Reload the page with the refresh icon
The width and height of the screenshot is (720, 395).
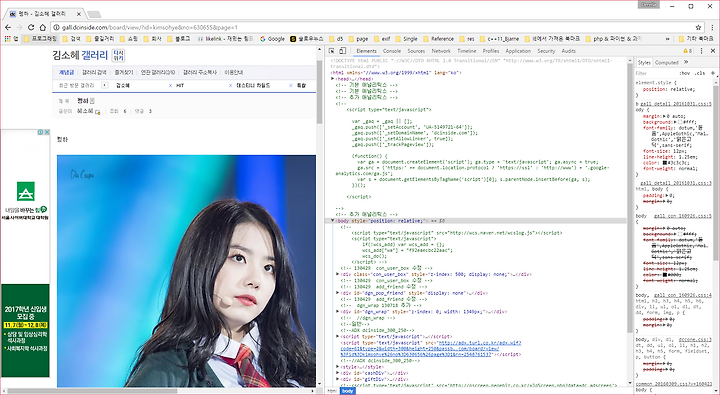coord(31,27)
